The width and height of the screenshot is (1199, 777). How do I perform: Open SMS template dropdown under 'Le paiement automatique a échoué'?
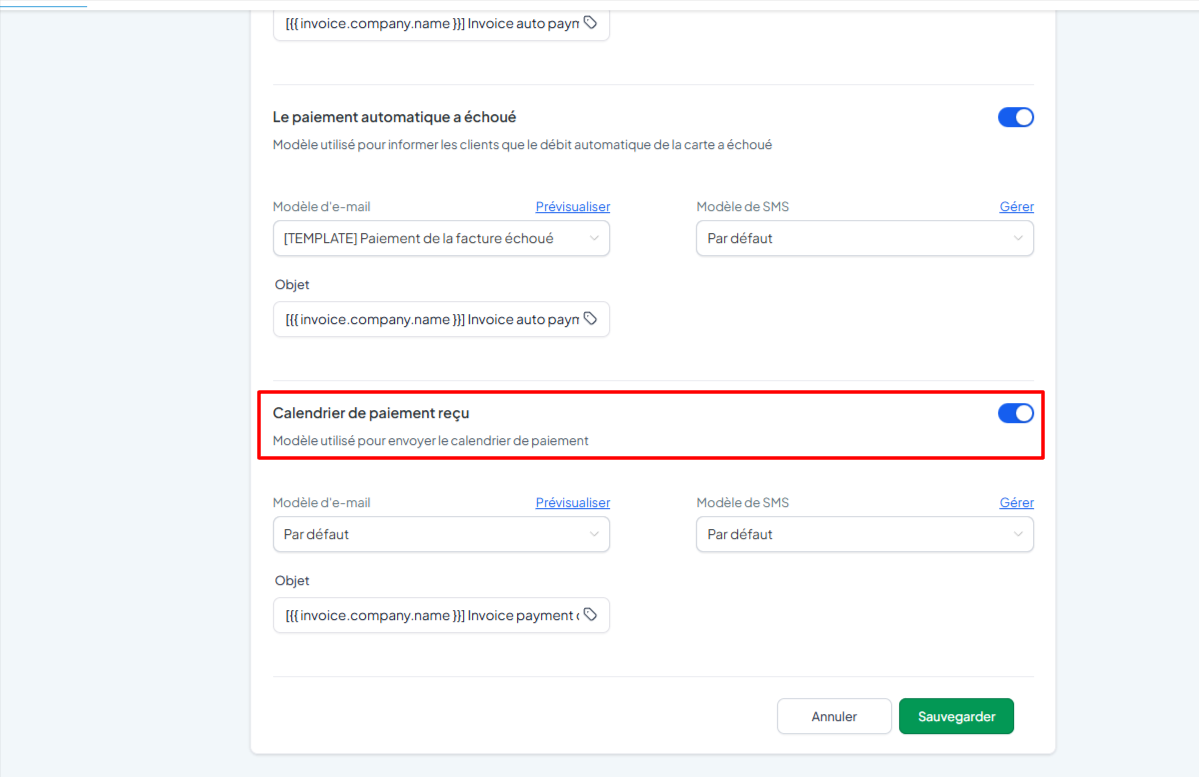[x=865, y=239]
